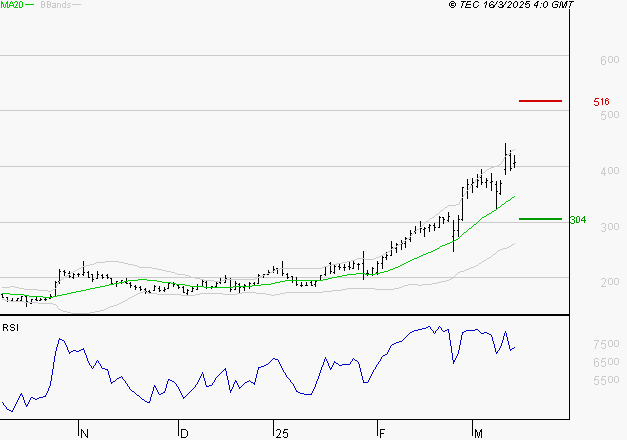The image size is (627, 440).
Task: Click the D month marker on time axis
Action: 184,433
